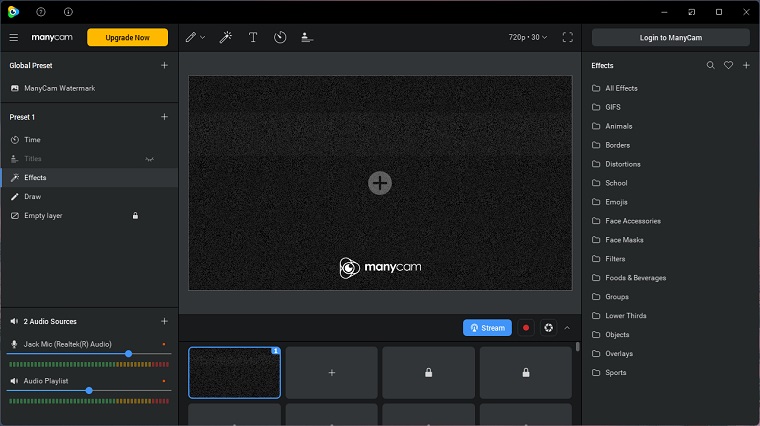Image resolution: width=760 pixels, height=426 pixels.
Task: Open the Emojis effects folder
Action: coord(610,202)
